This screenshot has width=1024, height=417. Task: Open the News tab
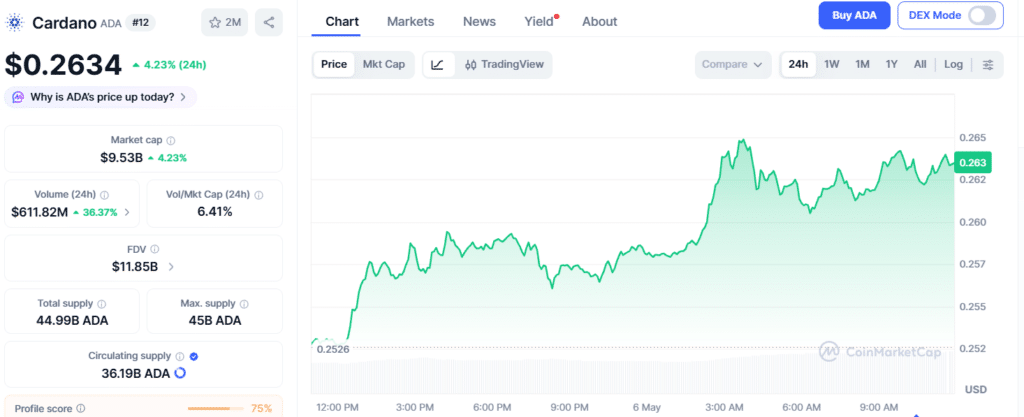tap(479, 22)
